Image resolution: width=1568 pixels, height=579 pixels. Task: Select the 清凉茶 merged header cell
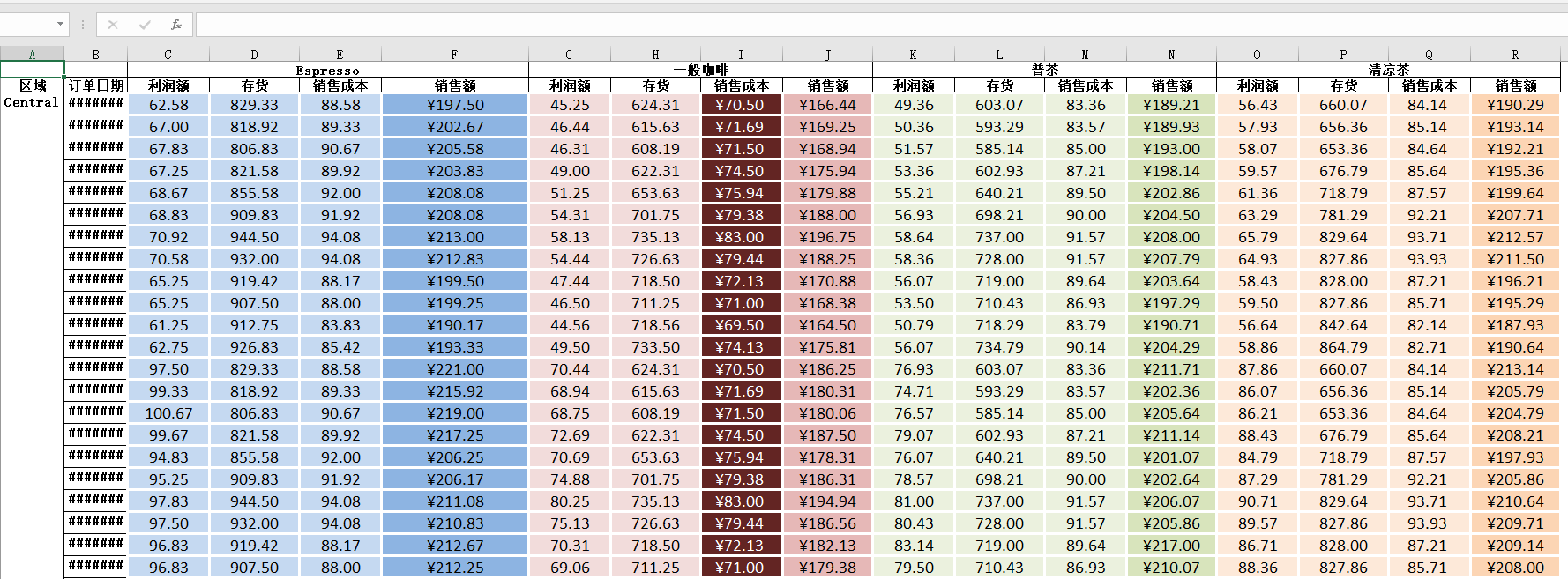[1388, 70]
